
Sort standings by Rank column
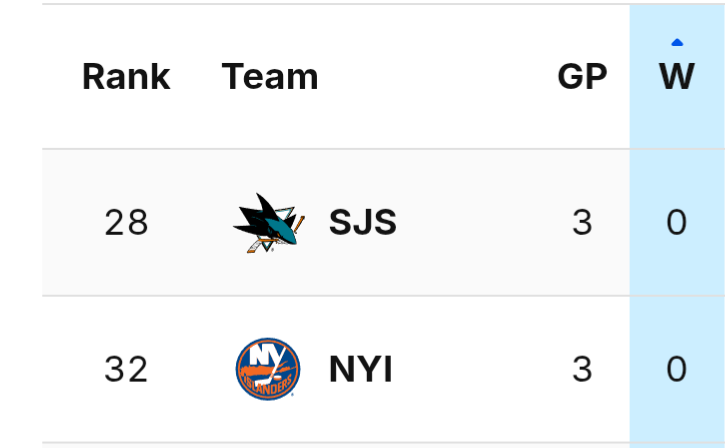[126, 77]
